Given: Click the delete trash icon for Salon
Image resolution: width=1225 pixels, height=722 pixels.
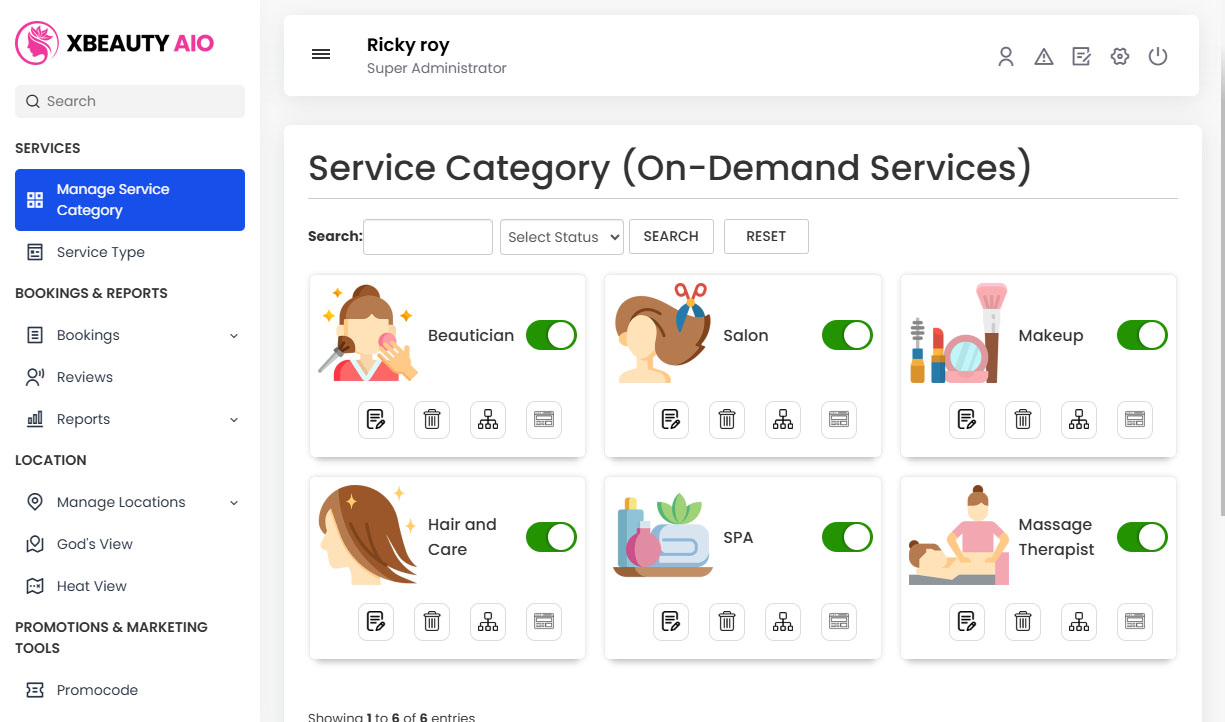Looking at the screenshot, I should point(727,420).
